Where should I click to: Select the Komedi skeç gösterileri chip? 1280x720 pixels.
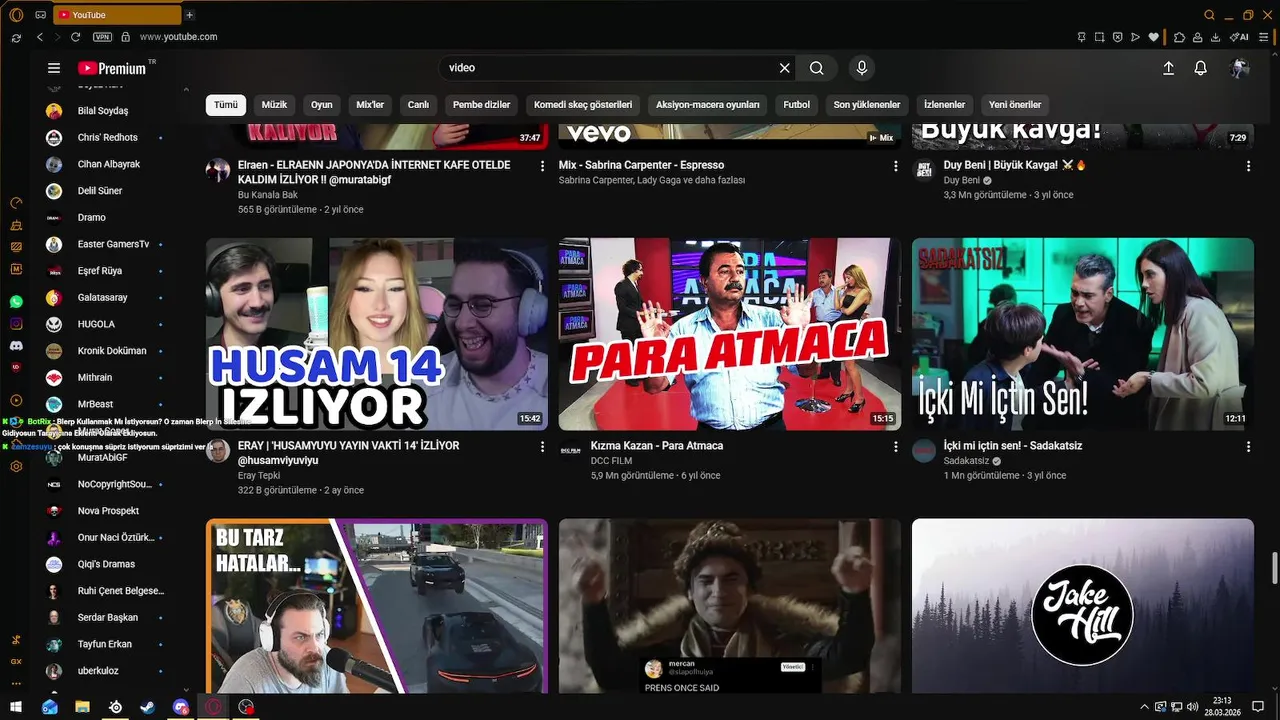pyautogui.click(x=583, y=104)
